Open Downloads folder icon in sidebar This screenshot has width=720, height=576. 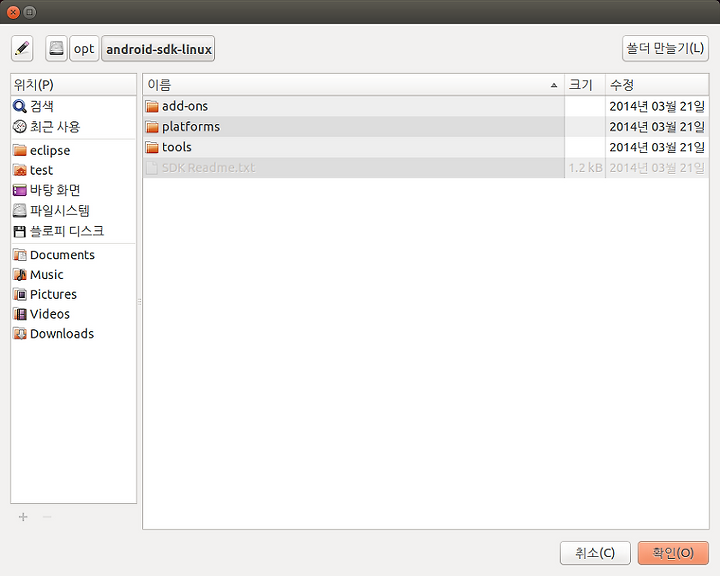tap(19, 333)
